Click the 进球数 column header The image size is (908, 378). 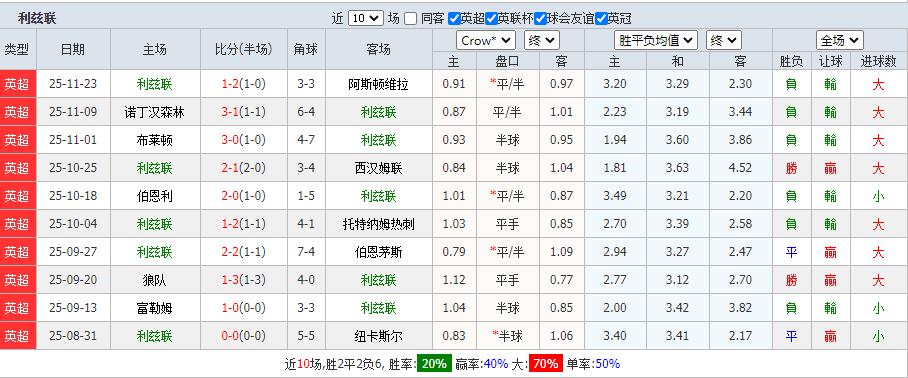click(878, 61)
